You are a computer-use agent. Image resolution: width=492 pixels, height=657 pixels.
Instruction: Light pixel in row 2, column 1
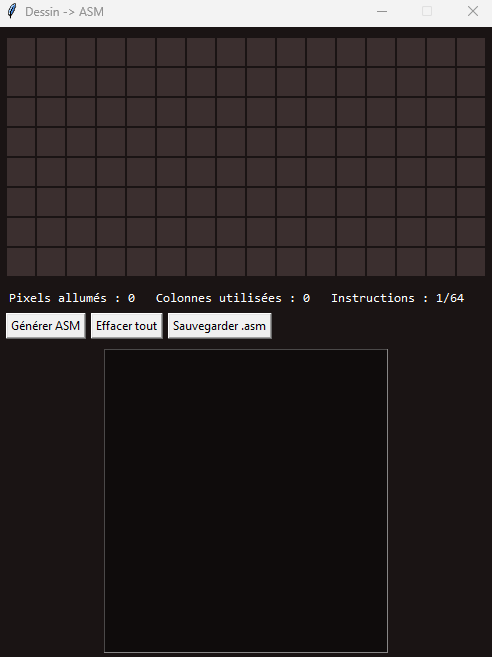click(21, 82)
